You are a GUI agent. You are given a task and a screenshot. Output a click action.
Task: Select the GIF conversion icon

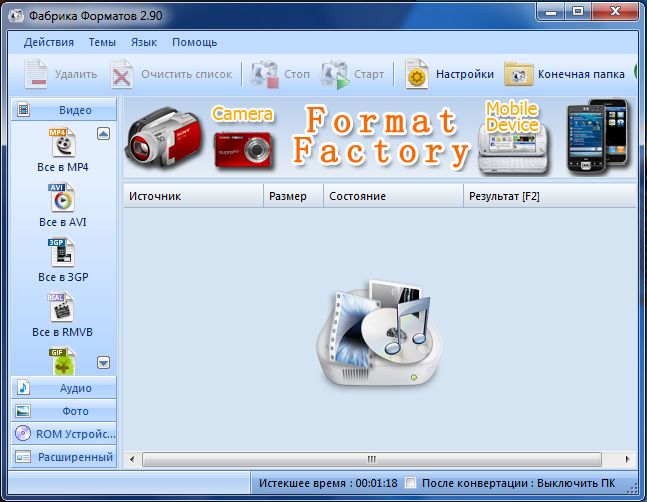[63, 361]
